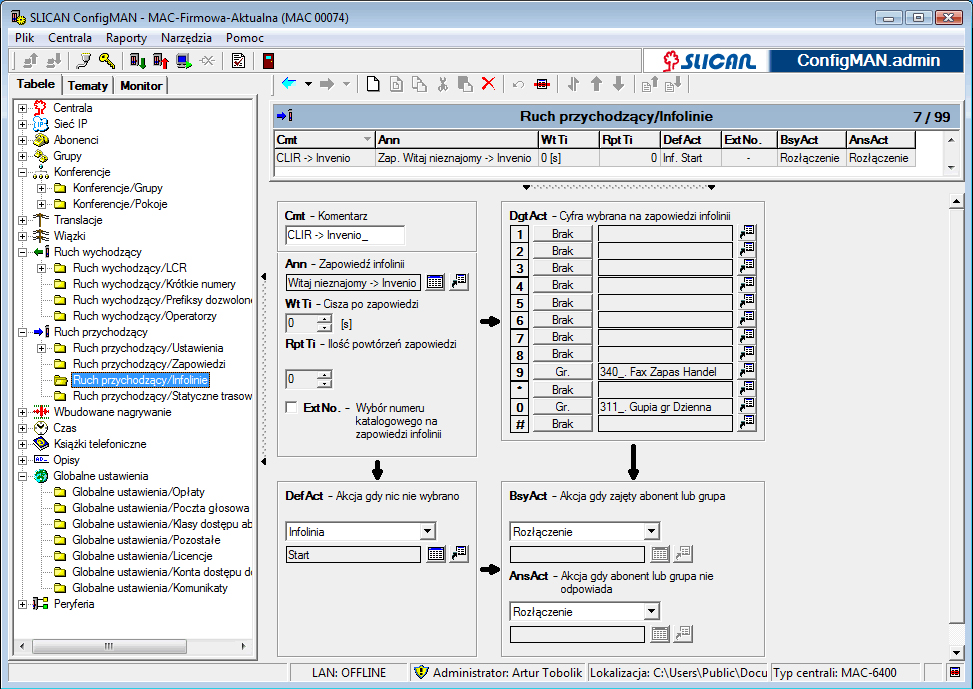Click the jump-to icon for digit 1 row
The height and width of the screenshot is (689, 973).
click(x=747, y=233)
